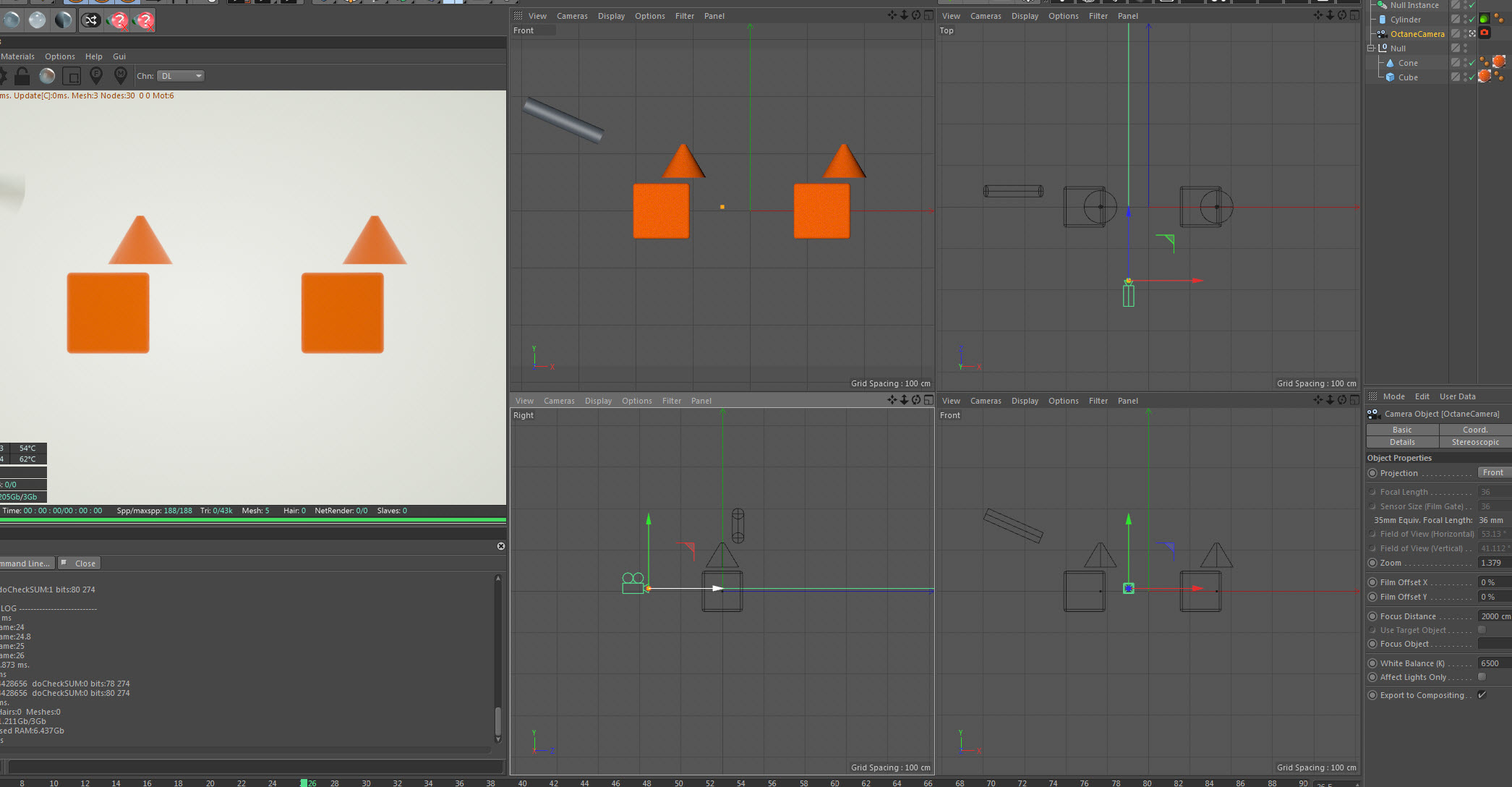Select the pick material (M) pin icon
This screenshot has height=787, width=1512.
(121, 75)
